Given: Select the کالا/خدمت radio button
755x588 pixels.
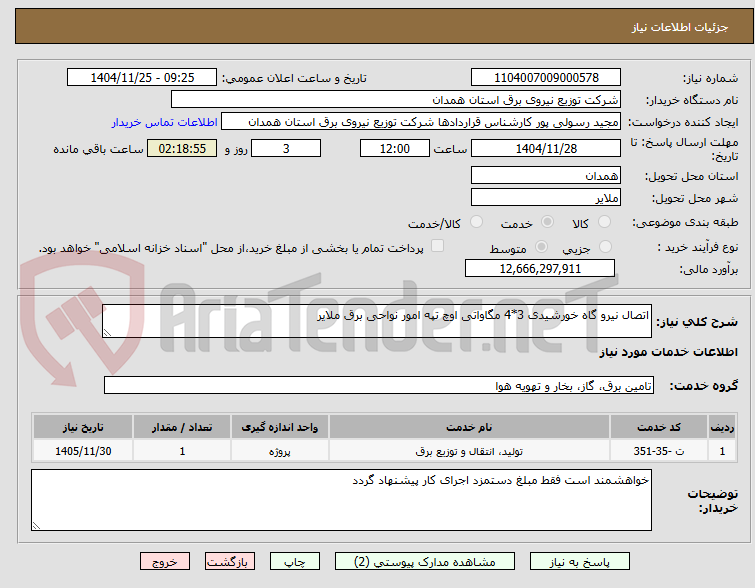Looking at the screenshot, I should pyautogui.click(x=476, y=222).
